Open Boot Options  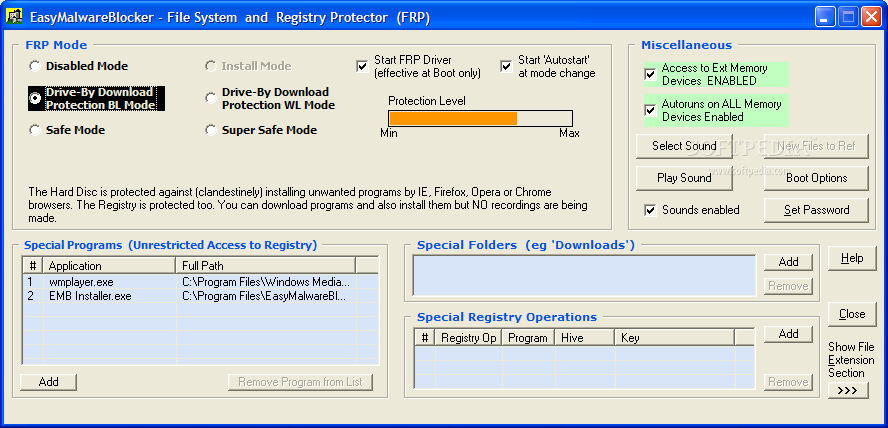point(816,178)
